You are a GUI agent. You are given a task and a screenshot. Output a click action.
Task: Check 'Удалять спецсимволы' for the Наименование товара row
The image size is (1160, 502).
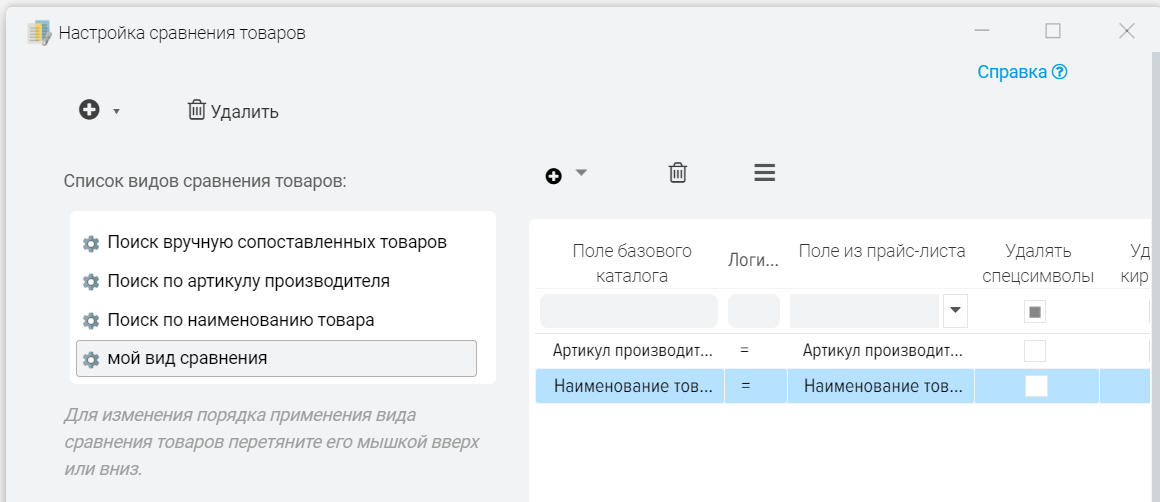[1035, 386]
